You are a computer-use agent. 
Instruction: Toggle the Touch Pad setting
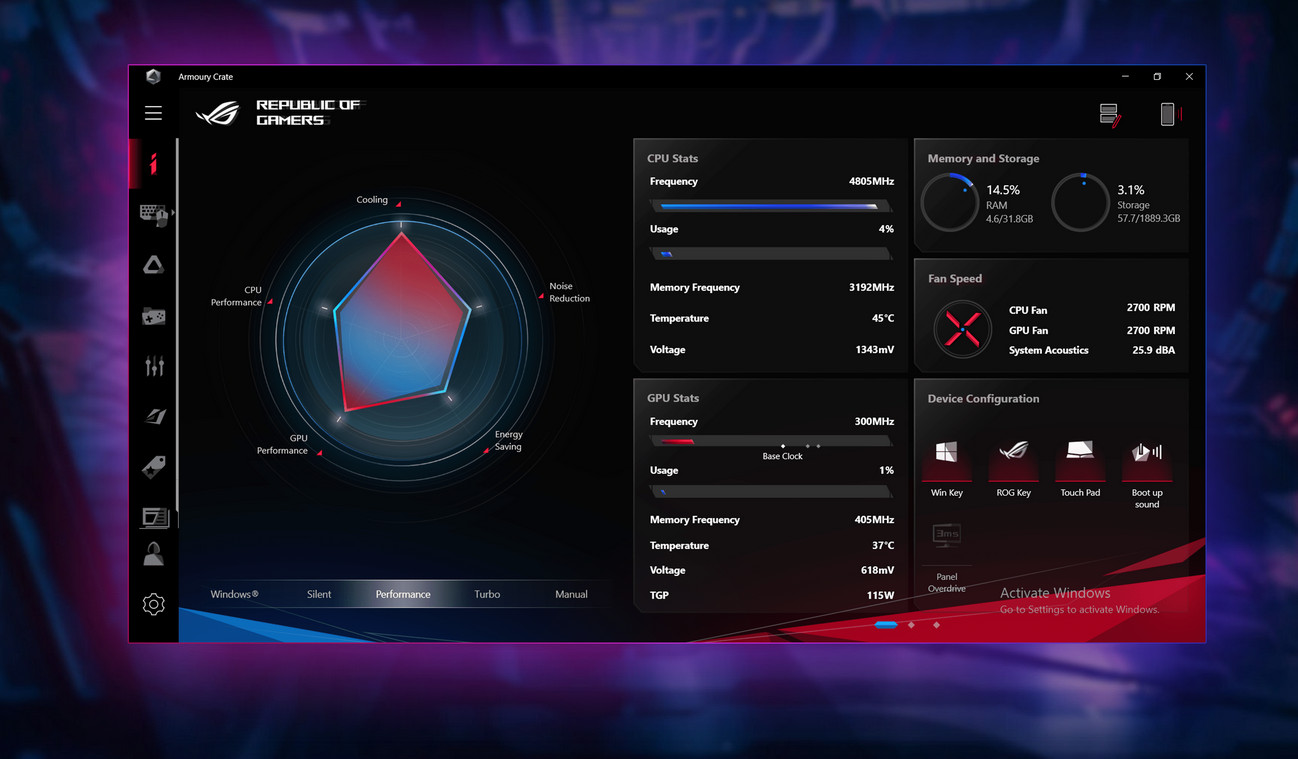click(x=1080, y=468)
